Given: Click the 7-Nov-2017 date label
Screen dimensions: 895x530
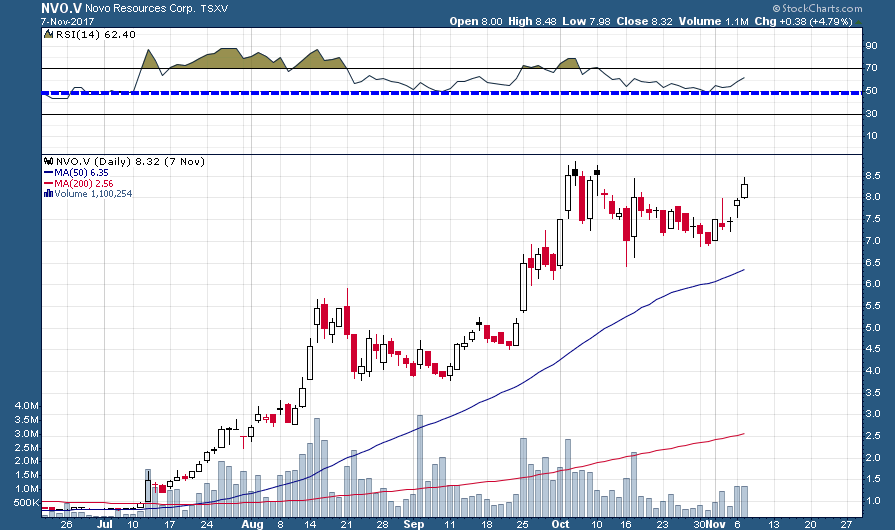Looking at the screenshot, I should click(67, 21).
